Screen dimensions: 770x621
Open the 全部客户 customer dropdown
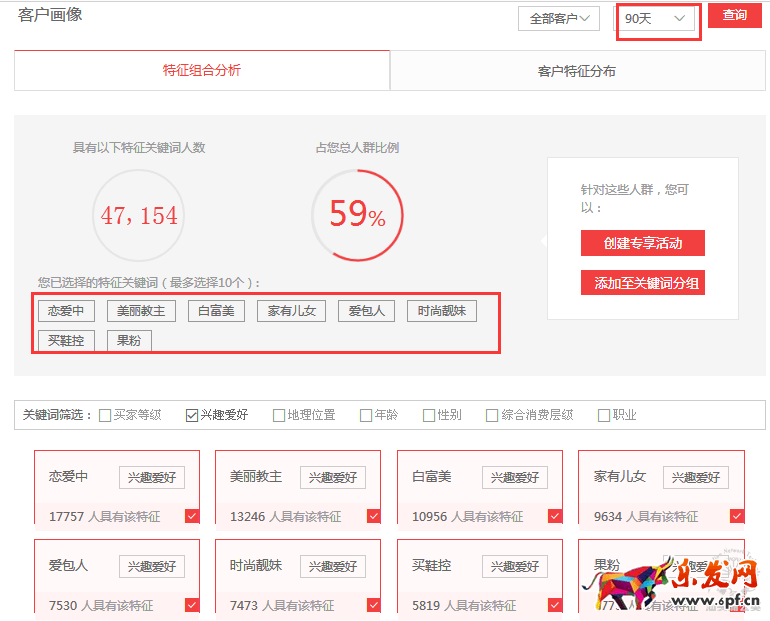(x=558, y=18)
